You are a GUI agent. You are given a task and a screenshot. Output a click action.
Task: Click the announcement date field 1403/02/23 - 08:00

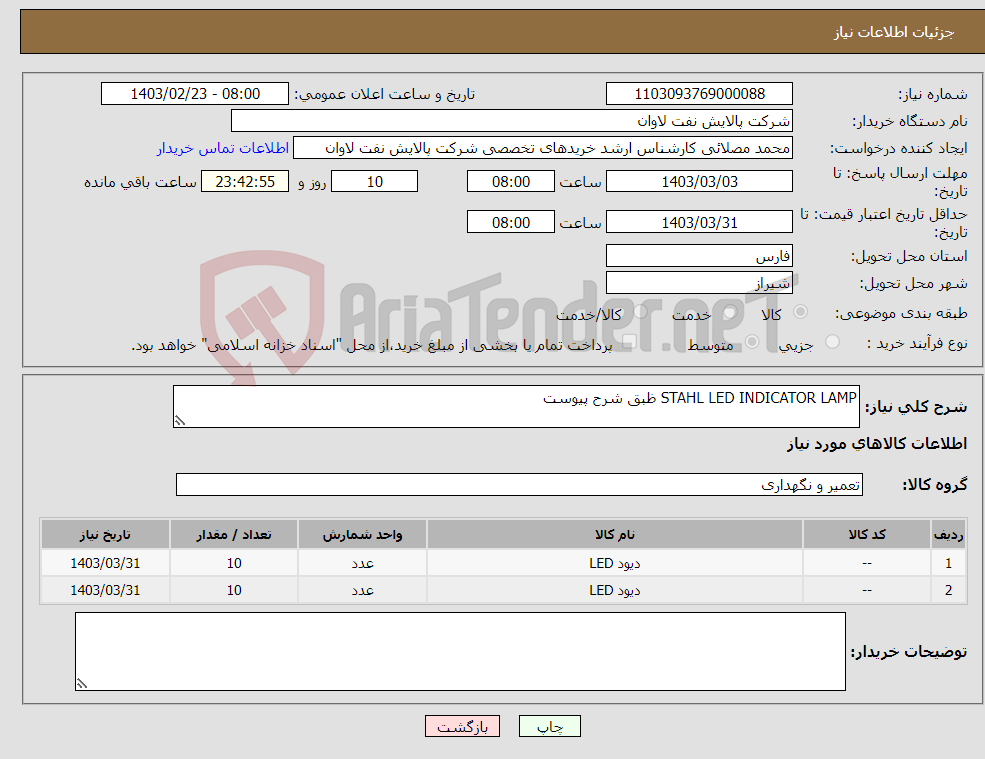pos(195,94)
